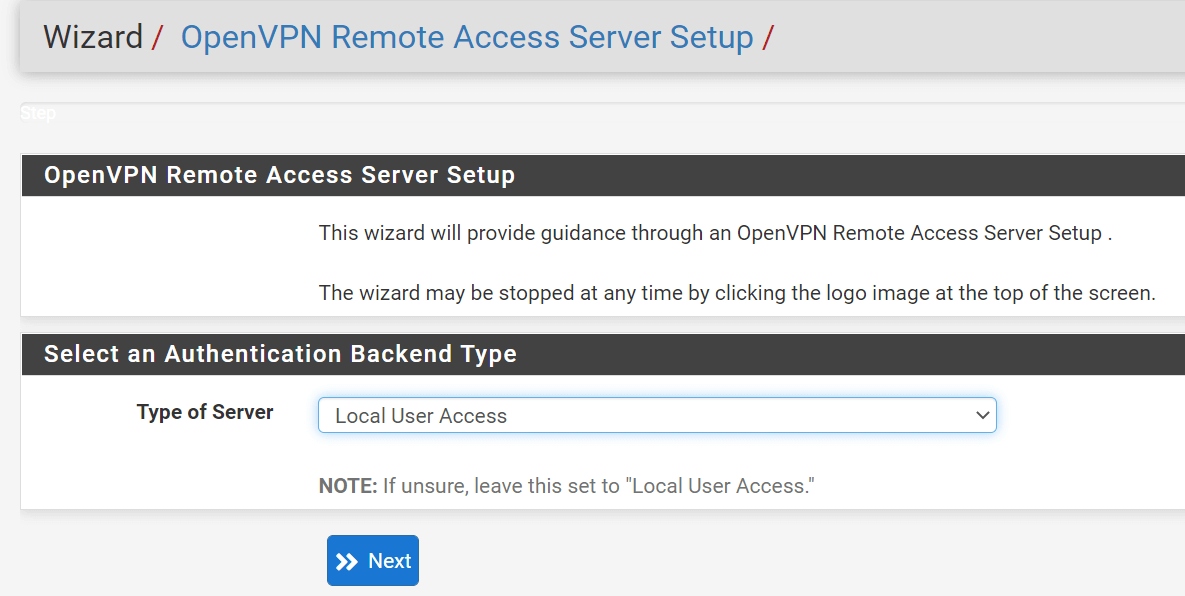Click the OpenVPN Remote Access Server Setup breadcrumb
The image size is (1185, 596).
tap(466, 37)
